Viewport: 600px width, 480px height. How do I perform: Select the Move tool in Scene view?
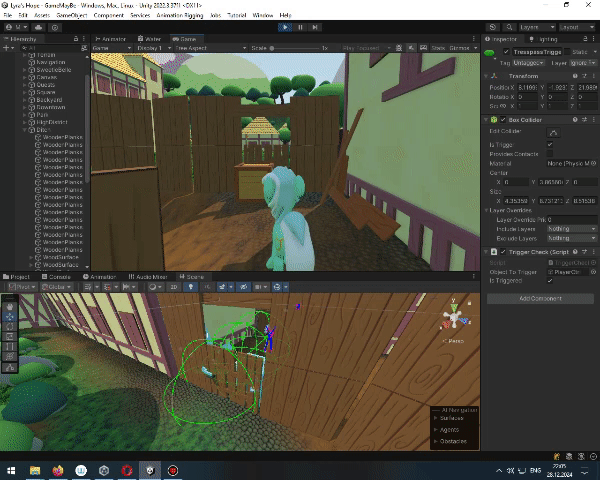click(x=10, y=317)
